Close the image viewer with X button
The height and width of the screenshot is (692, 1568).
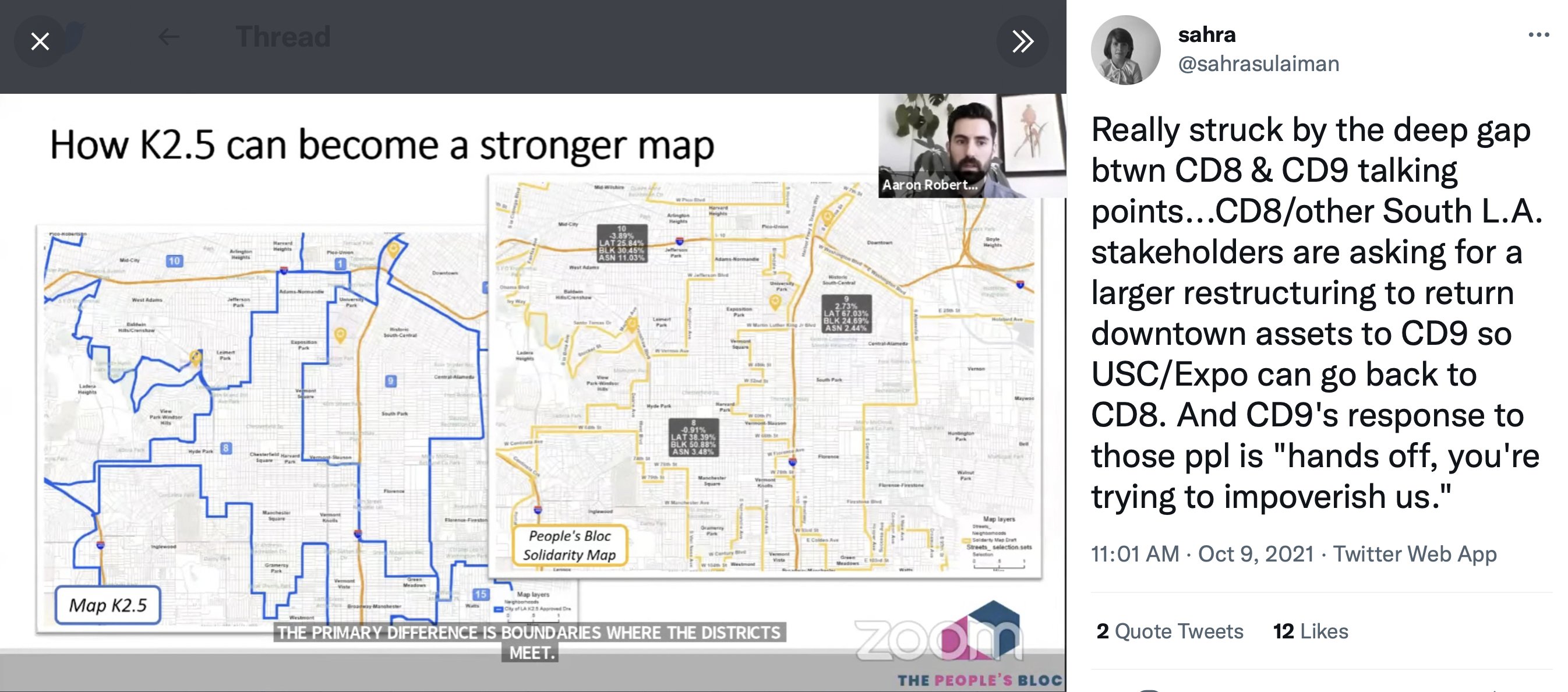click(40, 41)
